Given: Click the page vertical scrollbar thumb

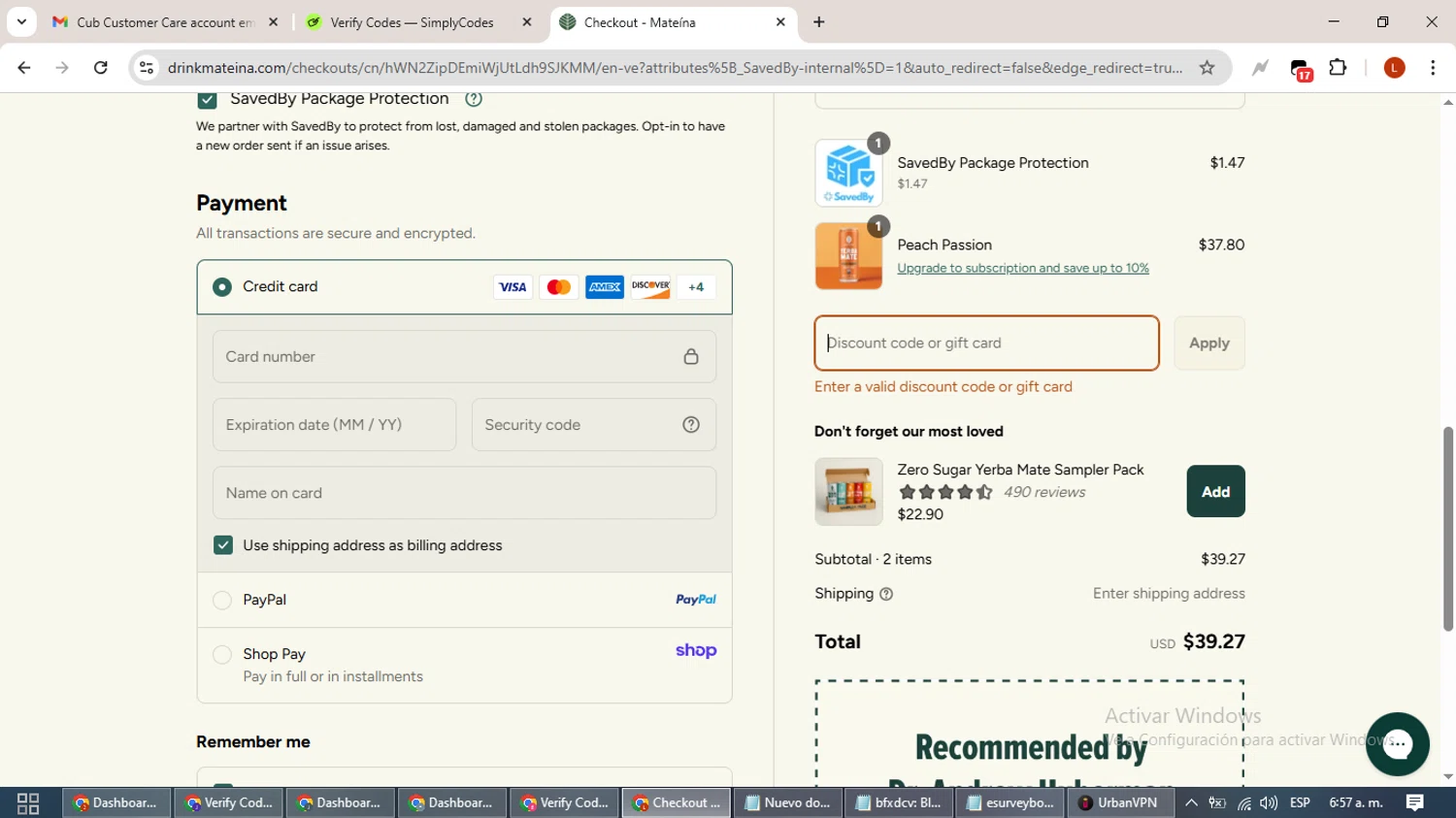Looking at the screenshot, I should pyautogui.click(x=1448, y=529).
